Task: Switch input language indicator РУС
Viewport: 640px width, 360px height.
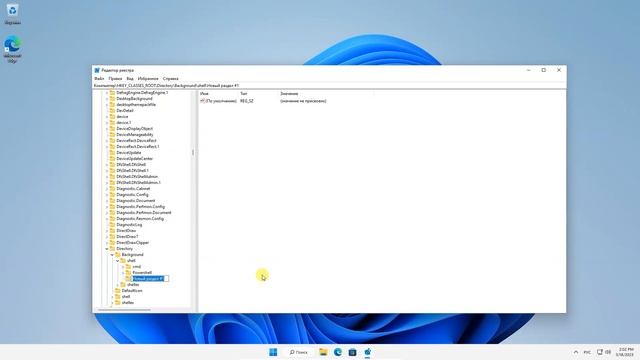Action: click(x=587, y=352)
